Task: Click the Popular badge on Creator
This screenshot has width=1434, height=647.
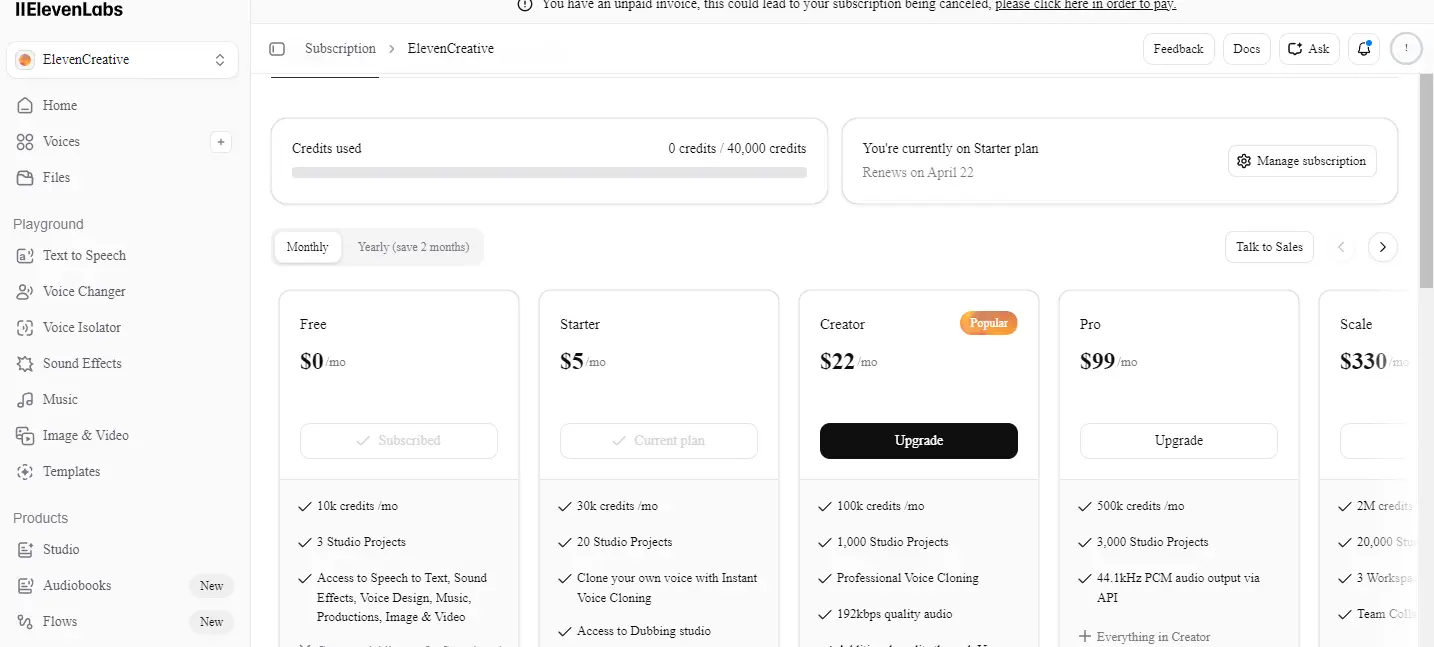Action: point(989,323)
